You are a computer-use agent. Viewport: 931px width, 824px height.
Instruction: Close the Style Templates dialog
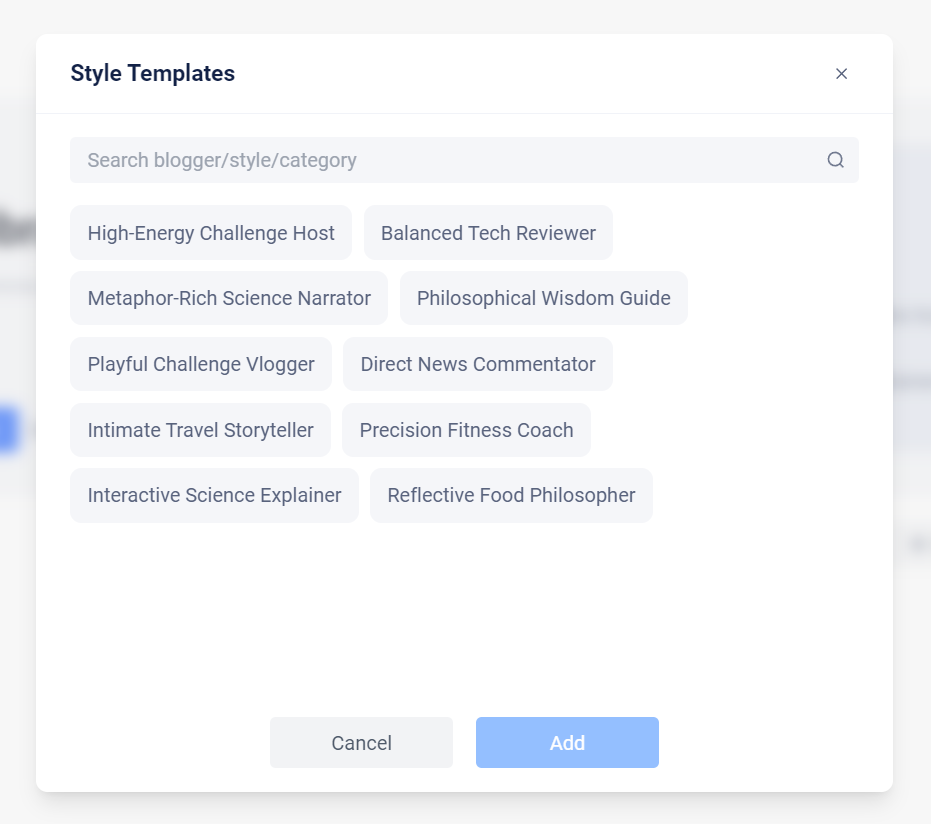coord(841,73)
